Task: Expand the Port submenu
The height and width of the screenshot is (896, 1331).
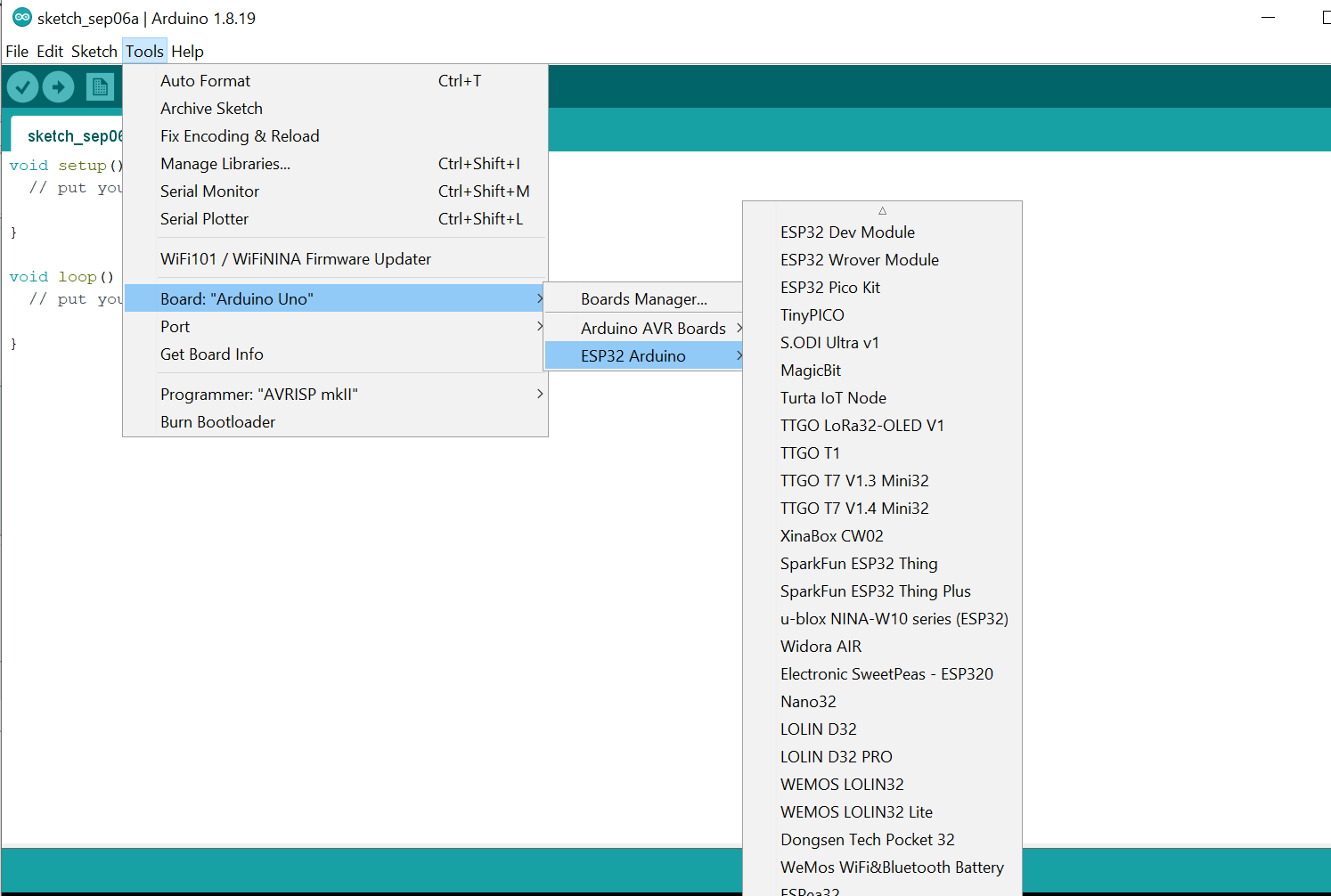Action: pos(175,326)
